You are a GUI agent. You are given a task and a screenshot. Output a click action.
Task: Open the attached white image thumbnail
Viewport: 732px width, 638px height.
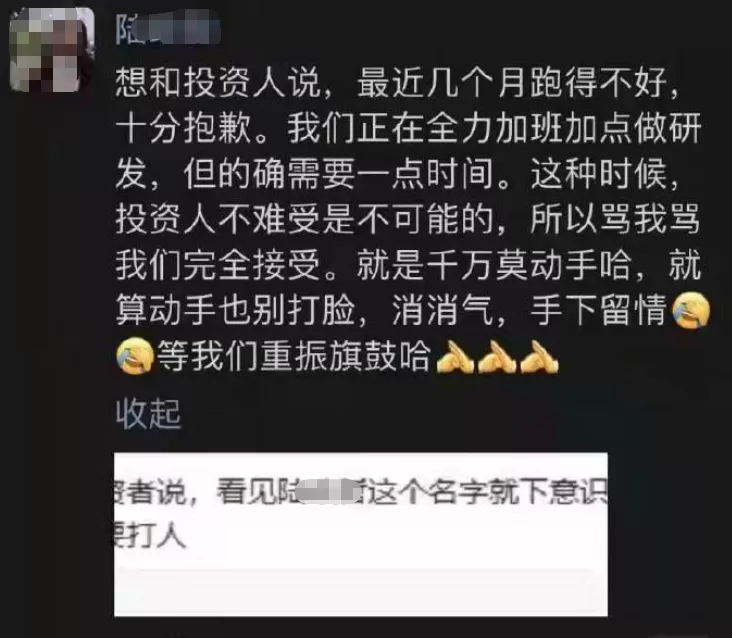361,534
